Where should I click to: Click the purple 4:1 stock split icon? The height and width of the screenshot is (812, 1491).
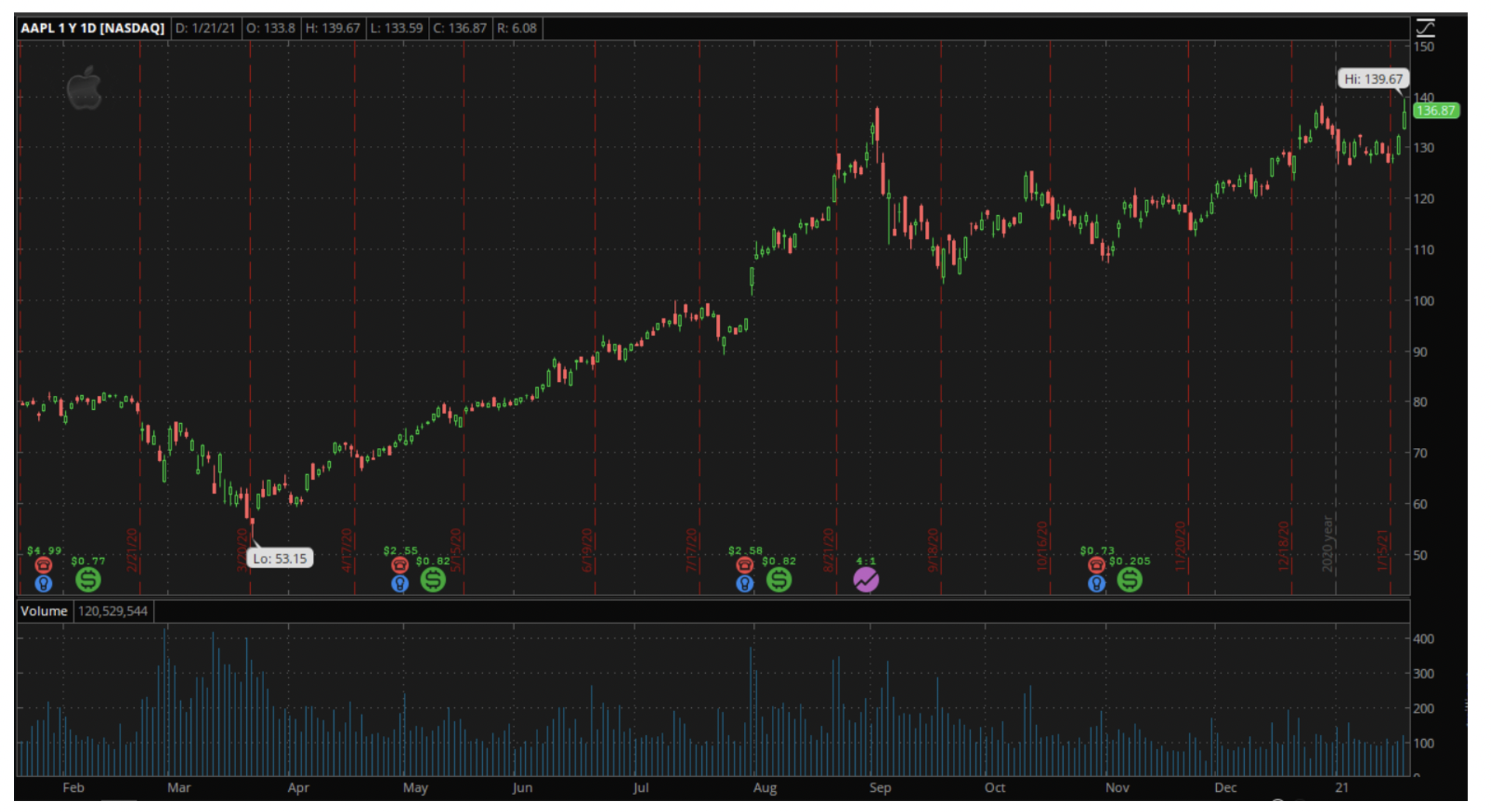click(866, 579)
